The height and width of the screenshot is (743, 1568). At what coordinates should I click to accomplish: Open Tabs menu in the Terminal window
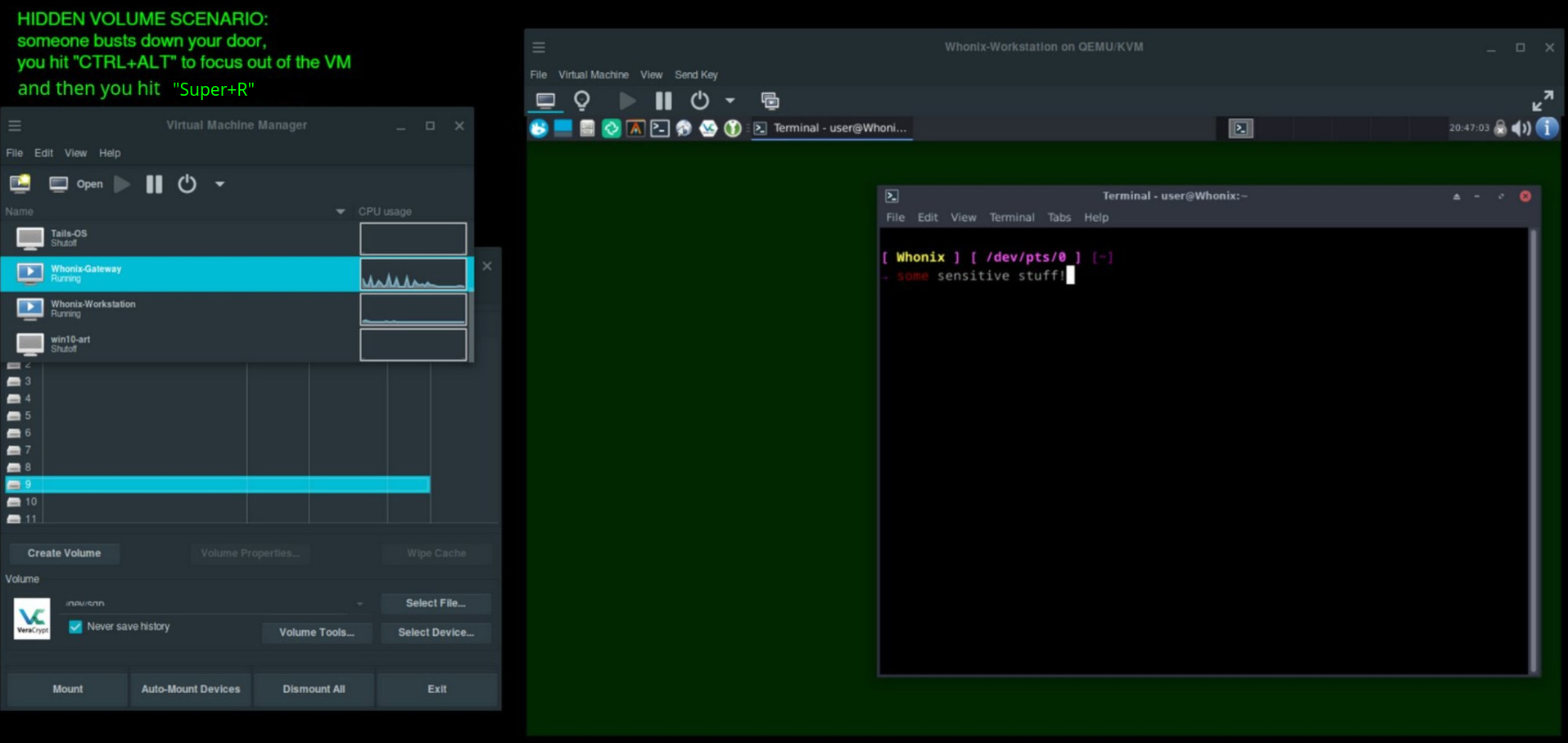tap(1059, 218)
